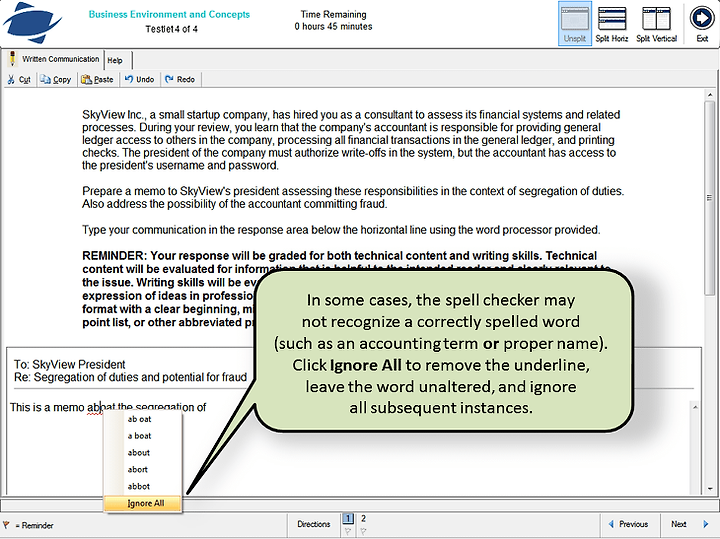Pick the 'a boat' spelling suggestion
Viewport: 720px width, 539px height.
point(139,436)
